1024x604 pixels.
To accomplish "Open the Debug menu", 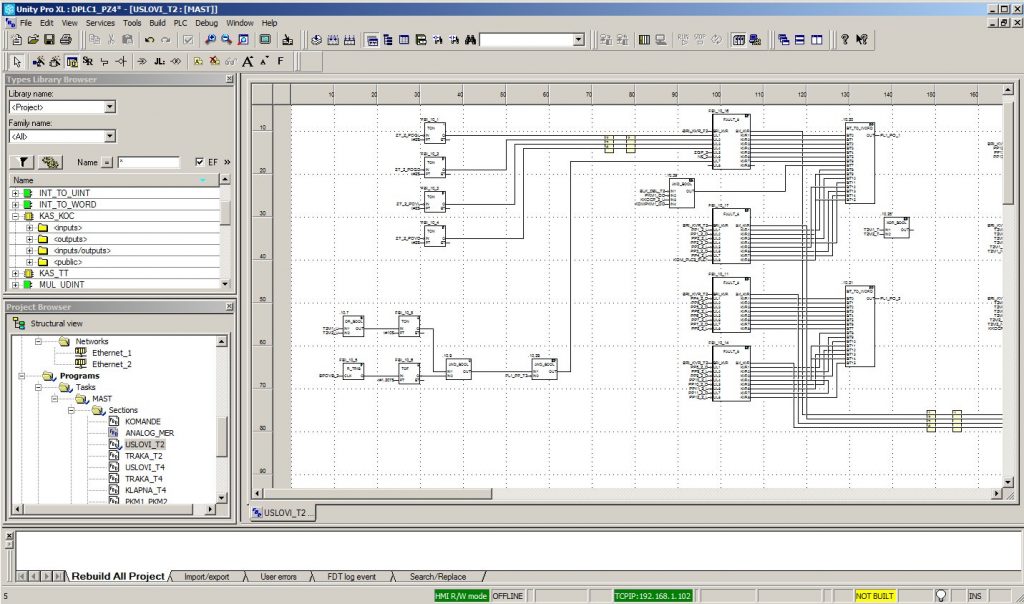I will point(206,22).
